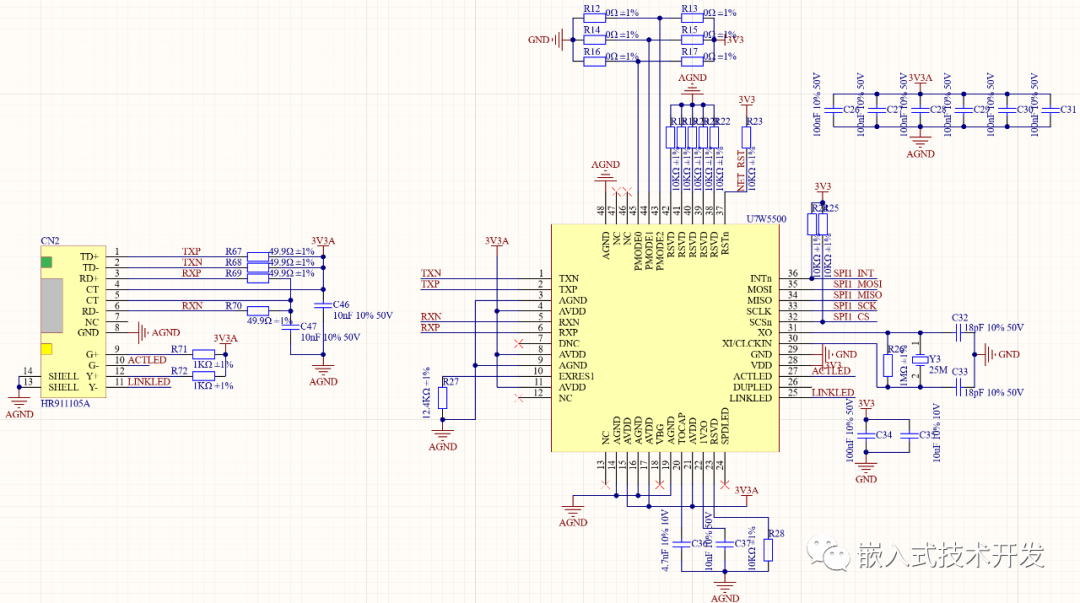Select the 25M crystal Y3

tap(920, 357)
